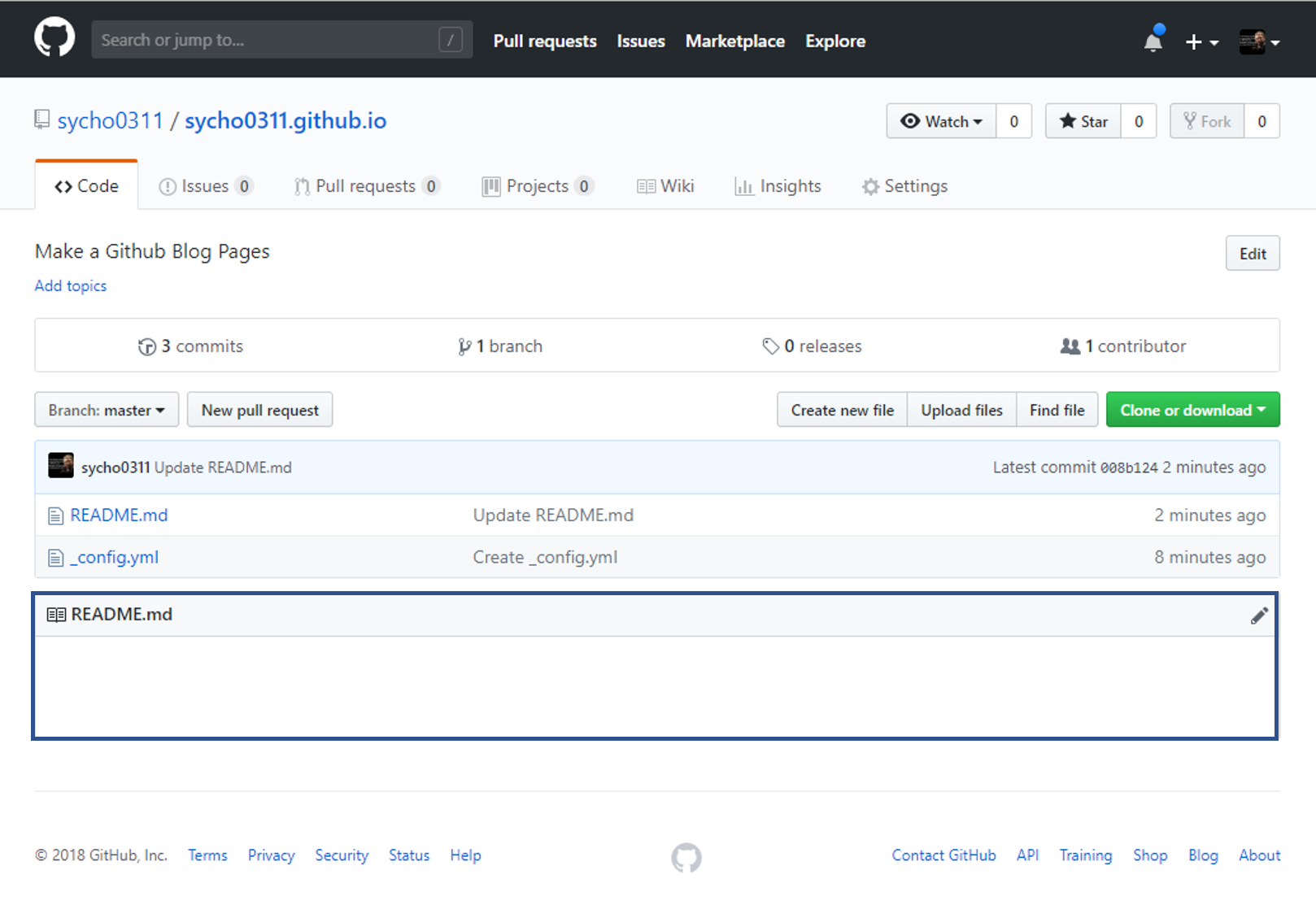Screen dimensions: 1316x905
Task: Open the API footer link
Action: point(1028,855)
